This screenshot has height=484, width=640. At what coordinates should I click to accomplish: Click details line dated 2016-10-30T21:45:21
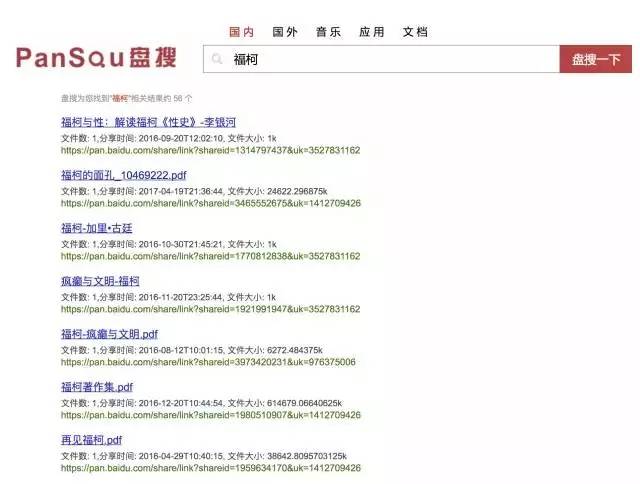tap(169, 244)
